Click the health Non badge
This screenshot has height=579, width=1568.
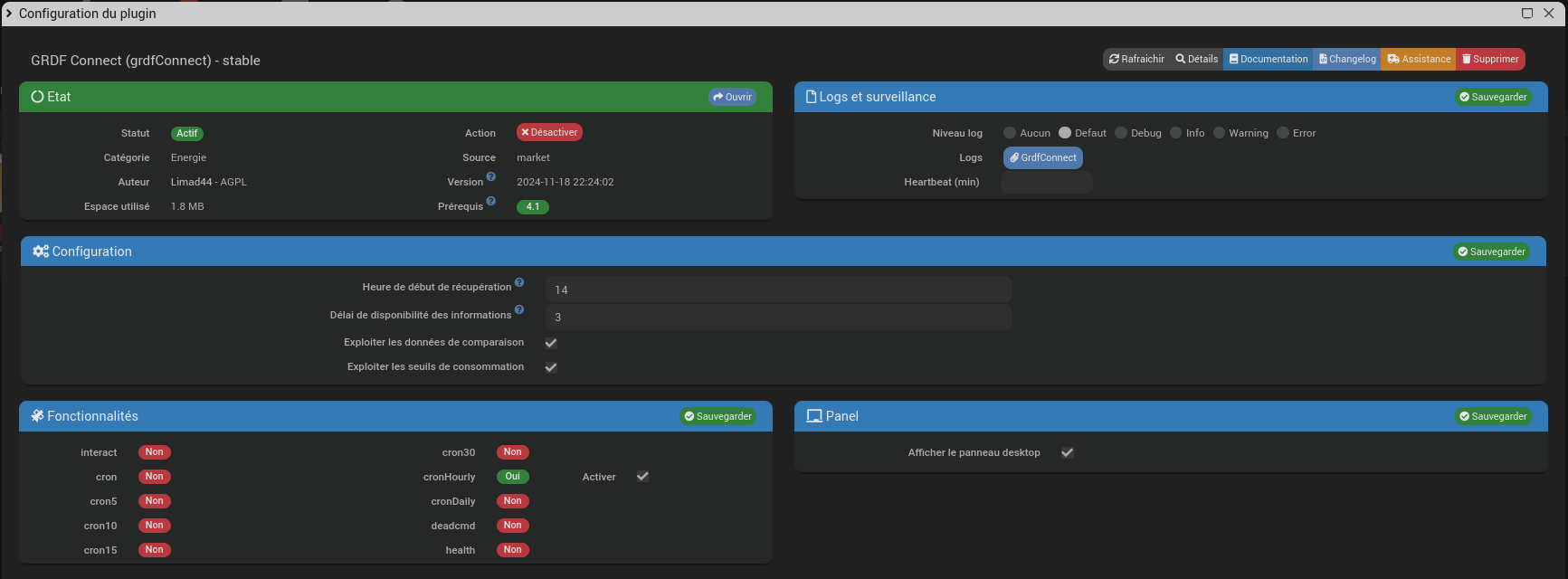click(513, 550)
